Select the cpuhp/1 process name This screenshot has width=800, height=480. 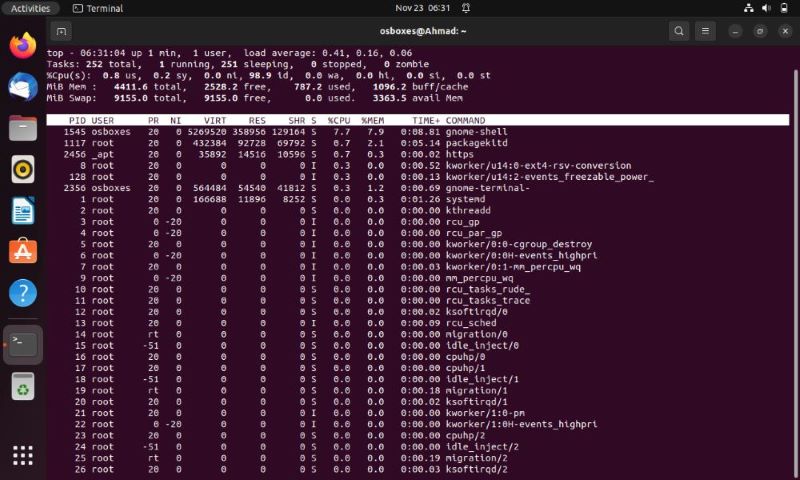click(465, 368)
